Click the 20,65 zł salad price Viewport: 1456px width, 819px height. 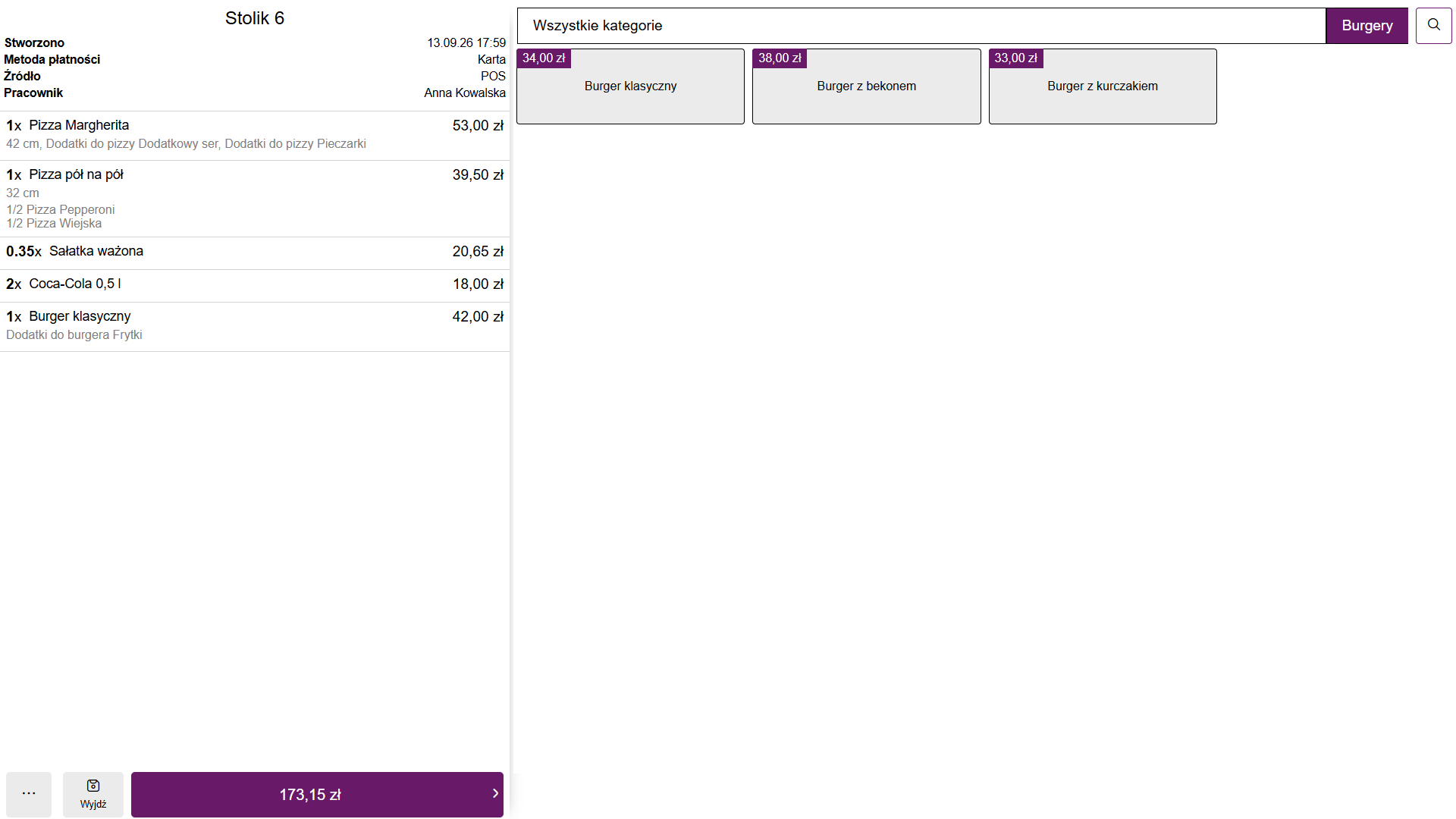[478, 252]
